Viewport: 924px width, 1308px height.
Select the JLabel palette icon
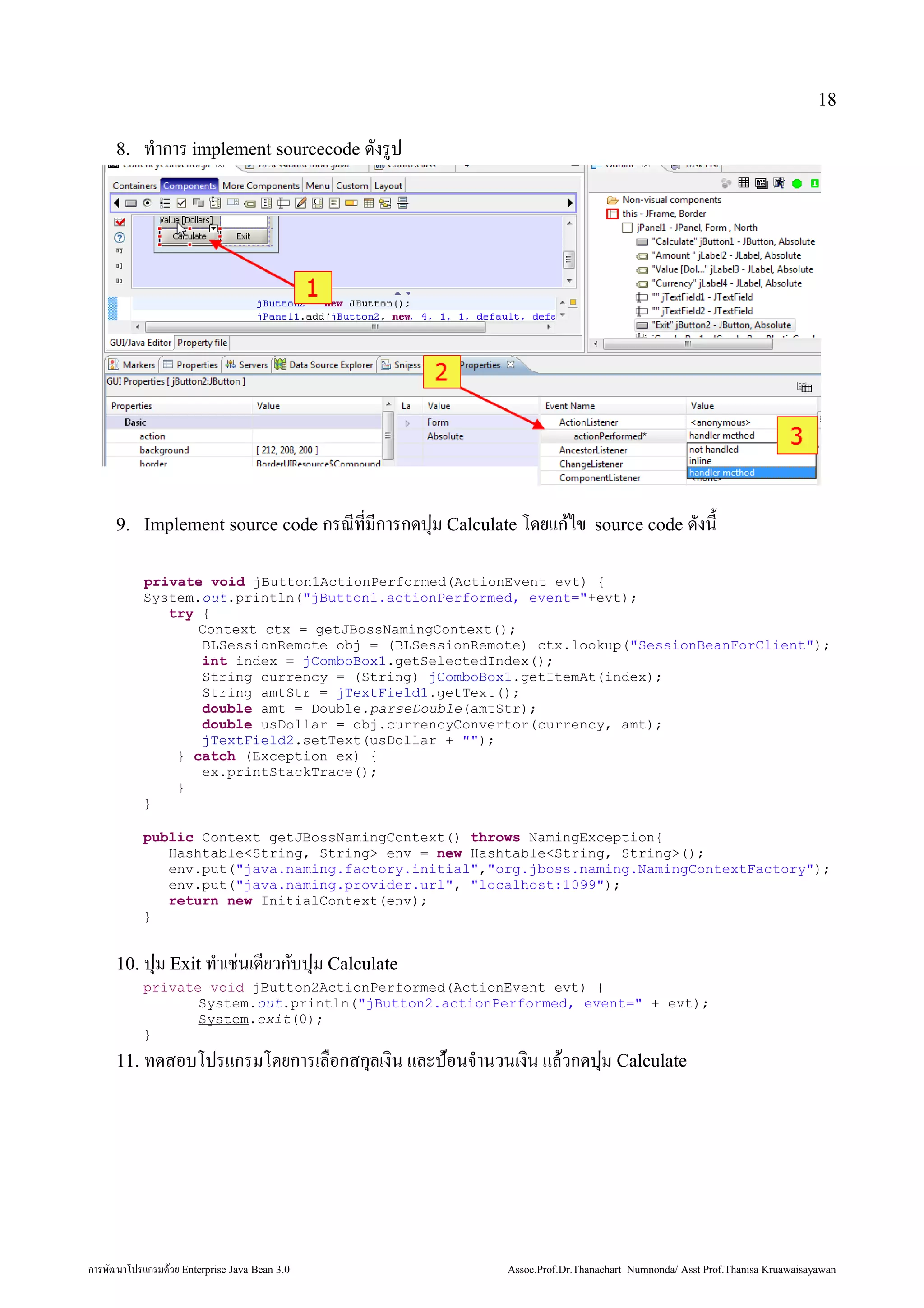249,204
